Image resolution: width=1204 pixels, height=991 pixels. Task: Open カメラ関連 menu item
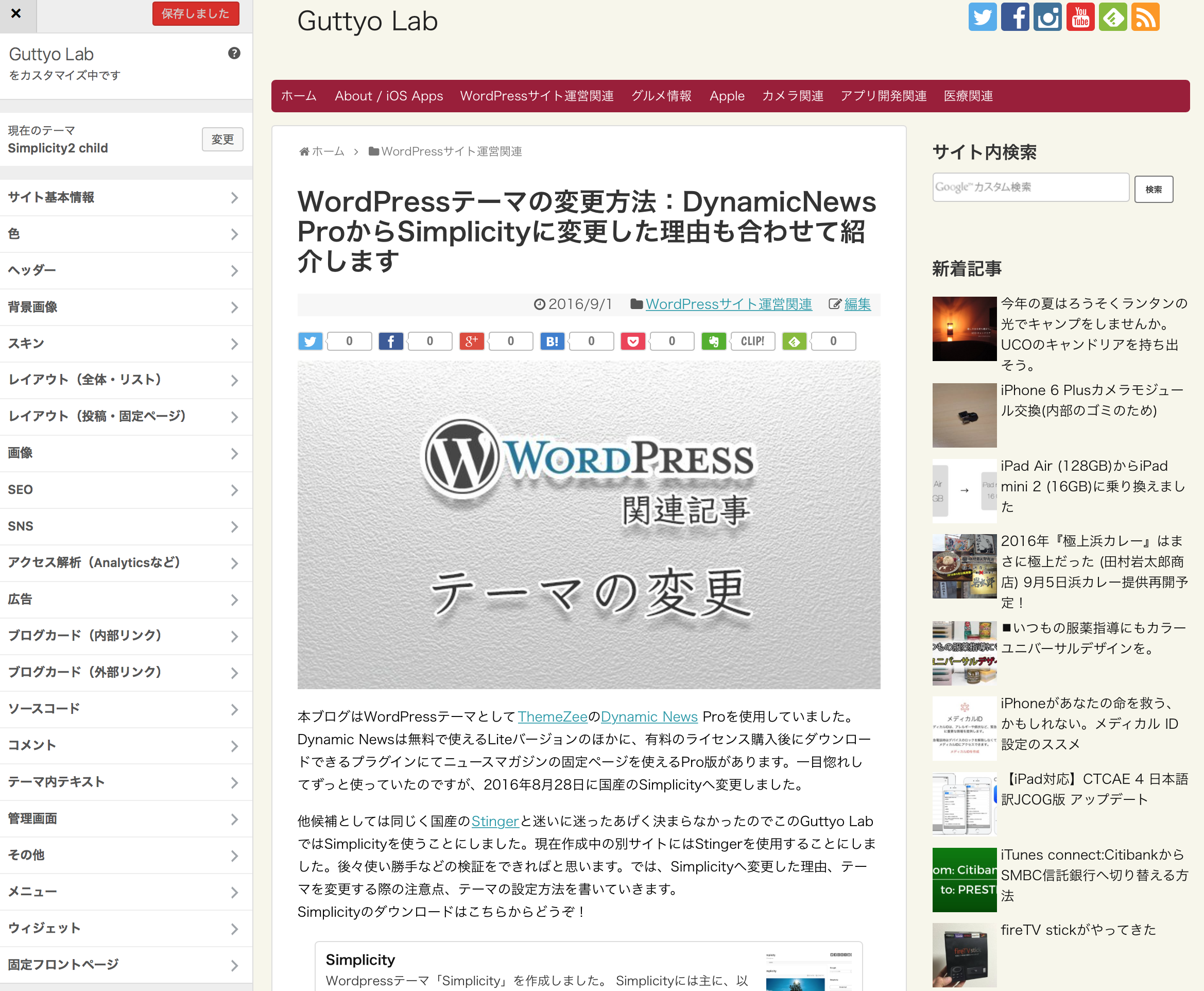point(793,96)
